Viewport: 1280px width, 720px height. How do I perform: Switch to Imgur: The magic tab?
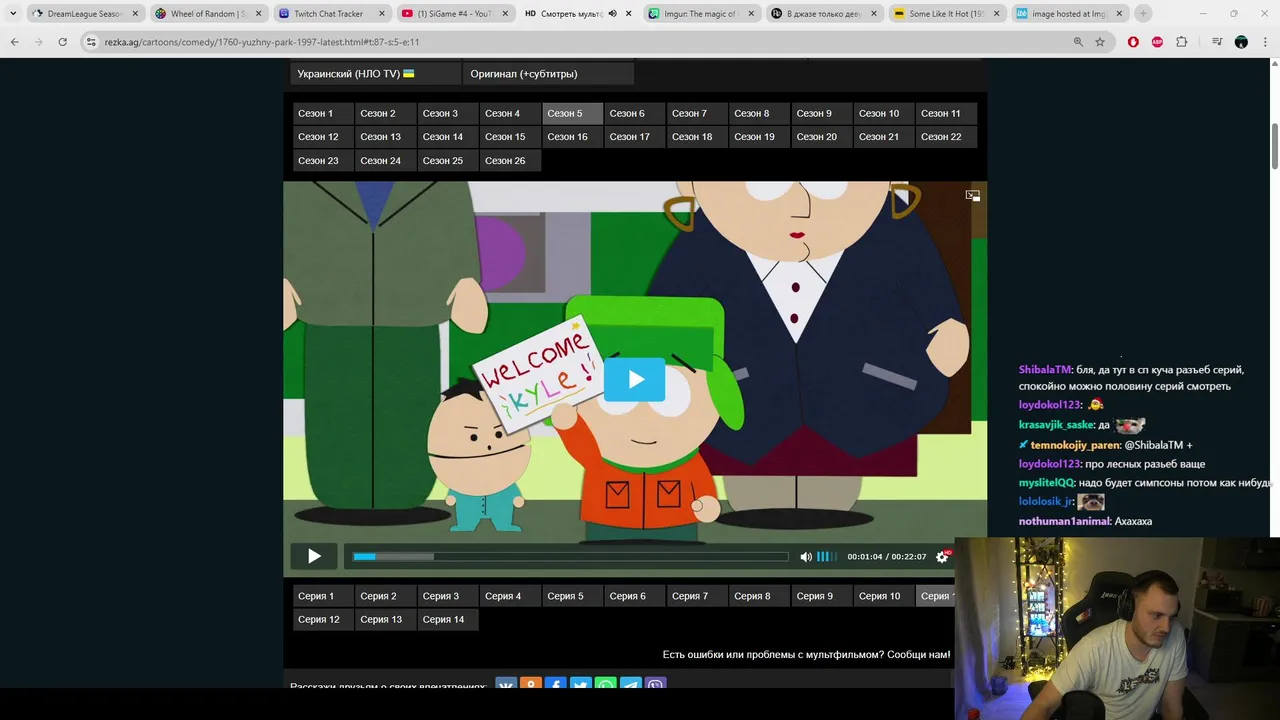pos(700,14)
